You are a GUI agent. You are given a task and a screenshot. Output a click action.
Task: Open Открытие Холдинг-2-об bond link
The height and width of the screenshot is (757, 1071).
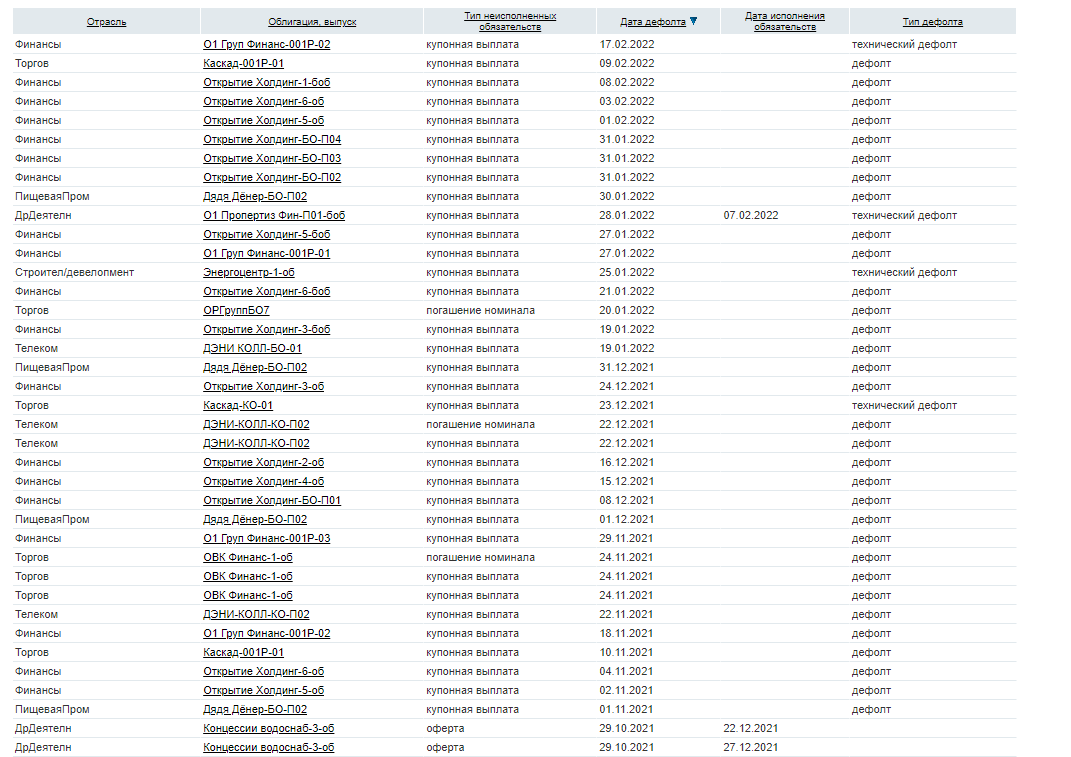click(264, 463)
